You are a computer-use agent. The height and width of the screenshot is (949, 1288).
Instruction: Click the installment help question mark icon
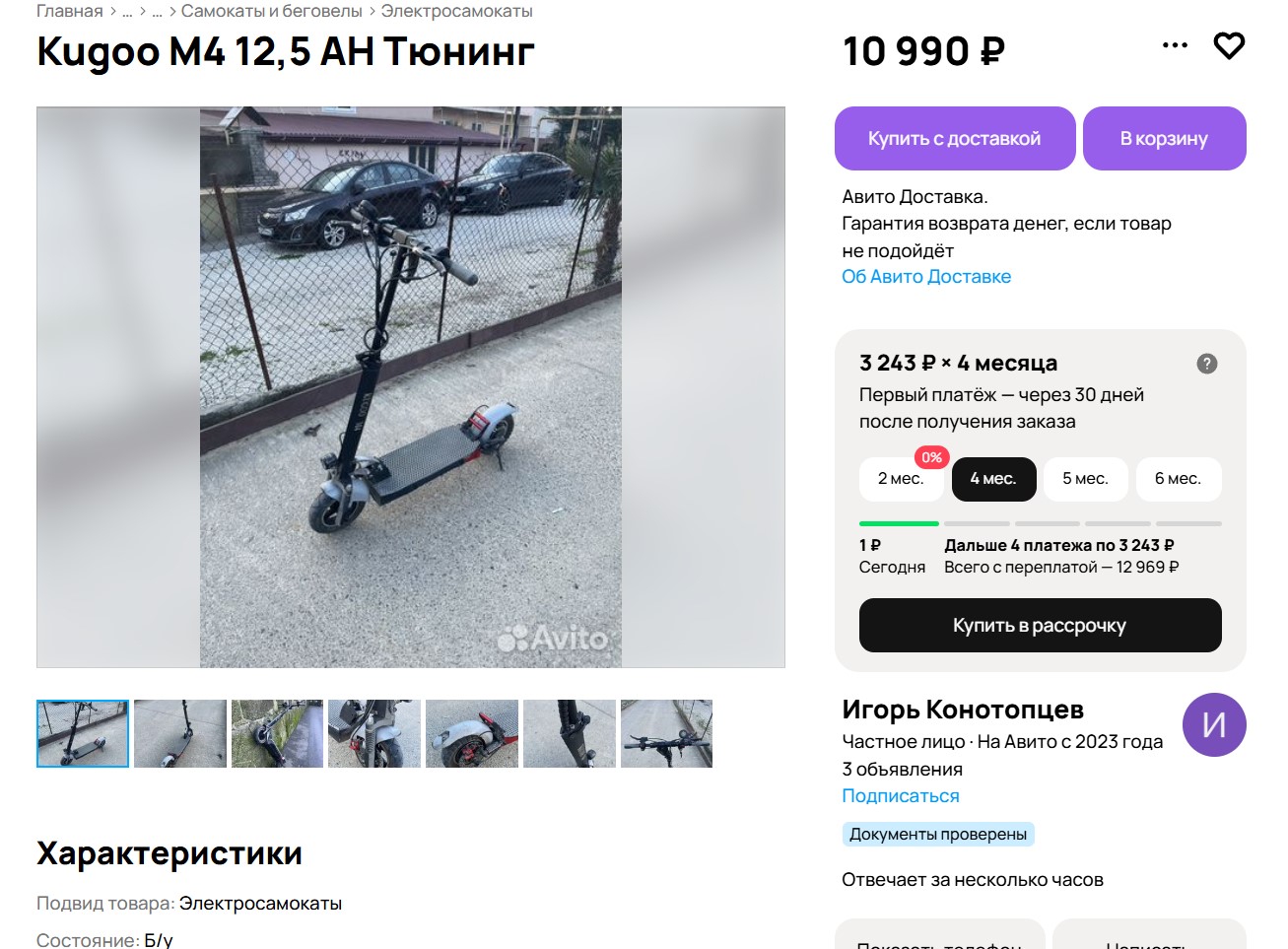click(1206, 364)
